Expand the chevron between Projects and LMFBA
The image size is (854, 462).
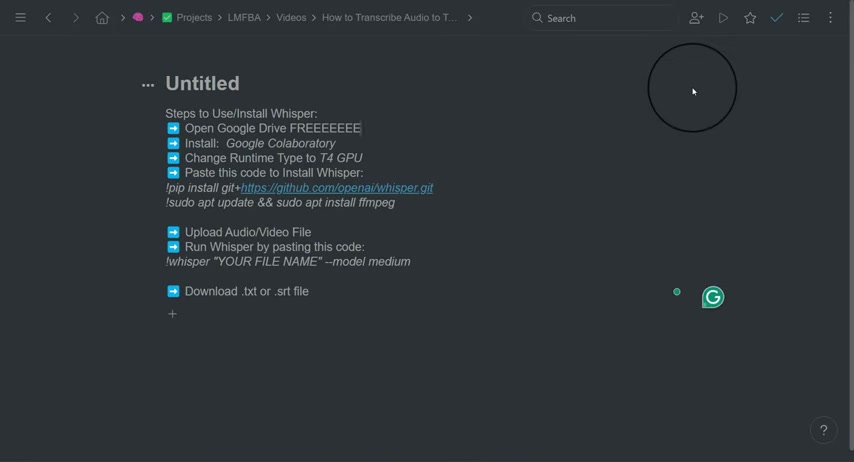pos(219,18)
